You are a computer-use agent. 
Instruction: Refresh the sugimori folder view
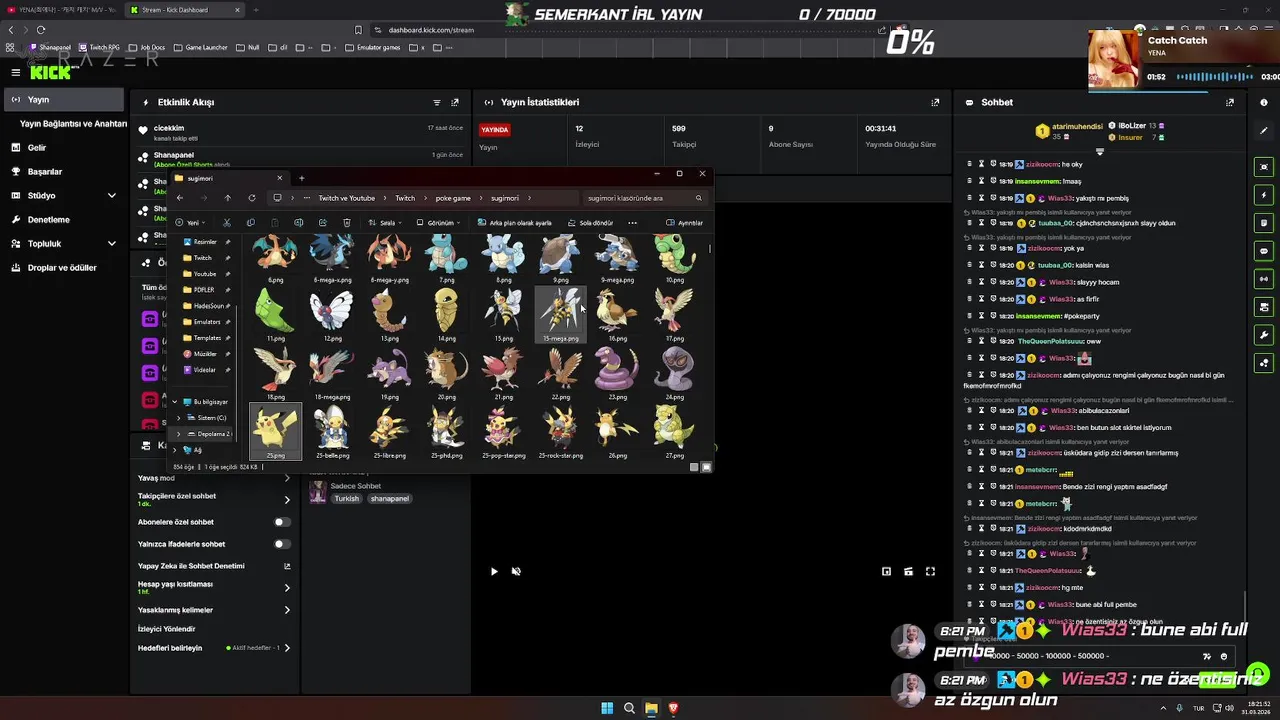coord(252,198)
